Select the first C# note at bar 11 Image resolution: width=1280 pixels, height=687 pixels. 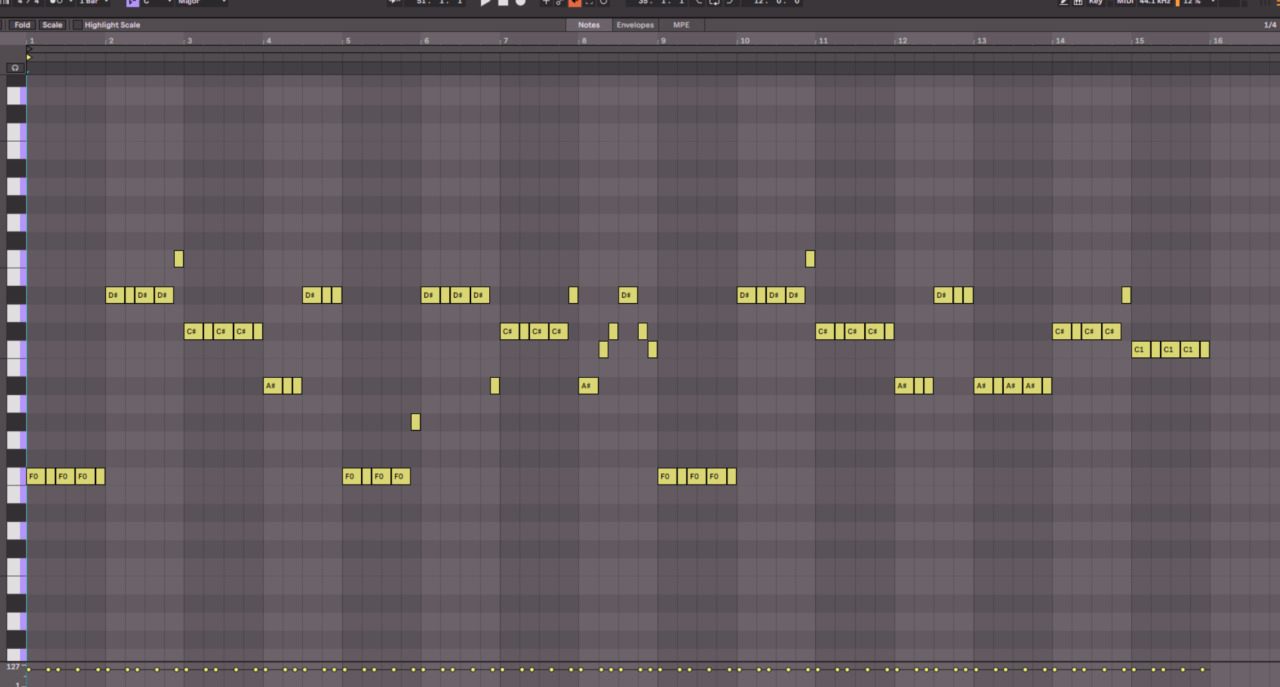pos(825,331)
